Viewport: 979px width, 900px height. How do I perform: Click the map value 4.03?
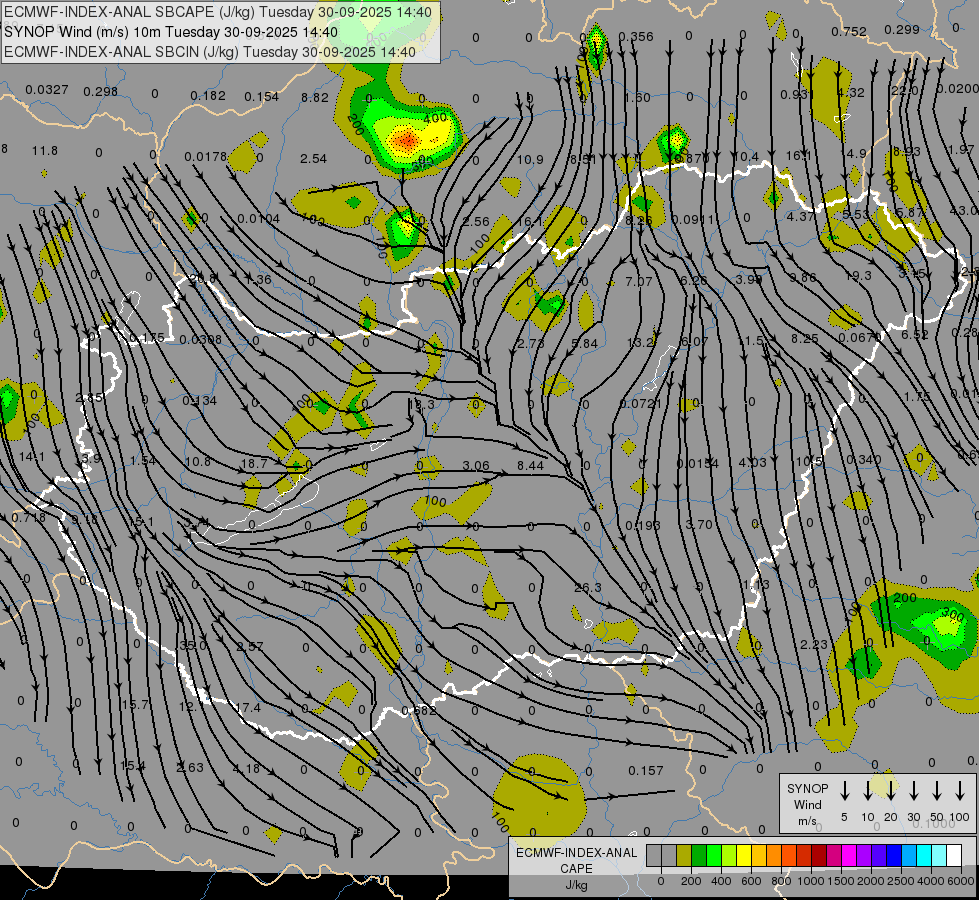[752, 462]
